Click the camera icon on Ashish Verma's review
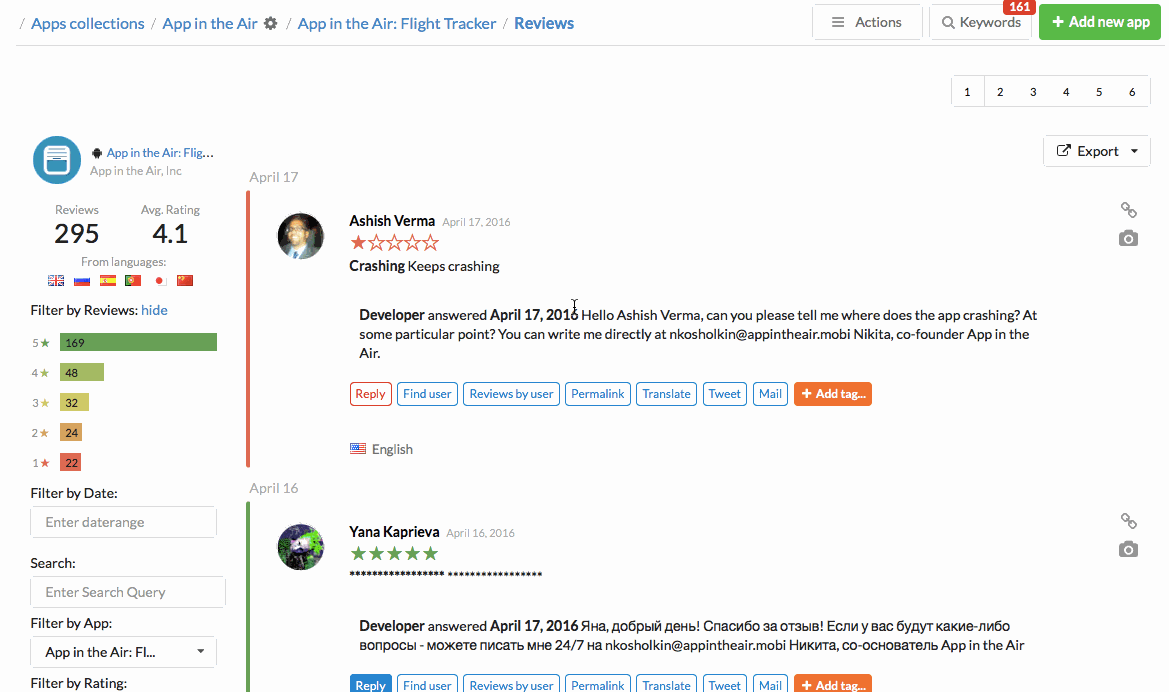Image resolution: width=1169 pixels, height=692 pixels. coord(1128,238)
